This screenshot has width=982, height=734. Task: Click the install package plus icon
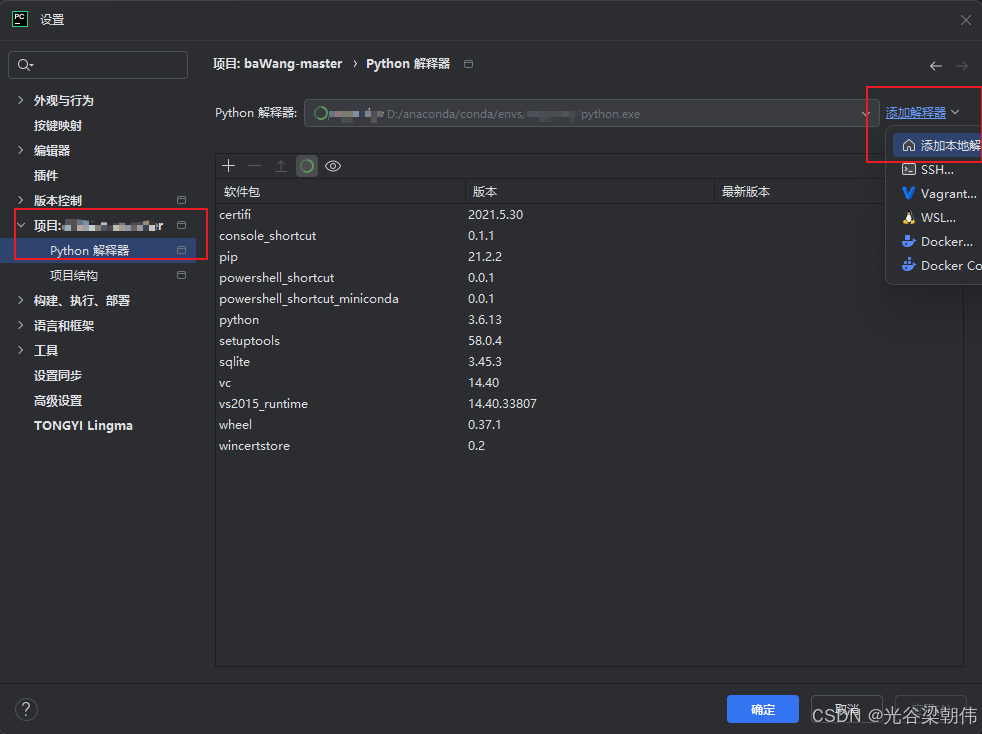click(229, 166)
